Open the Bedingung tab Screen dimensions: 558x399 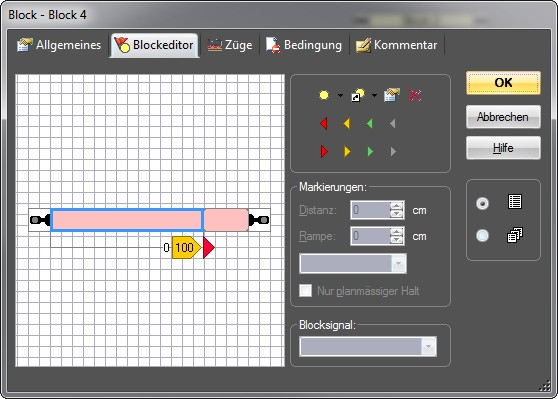pos(304,45)
